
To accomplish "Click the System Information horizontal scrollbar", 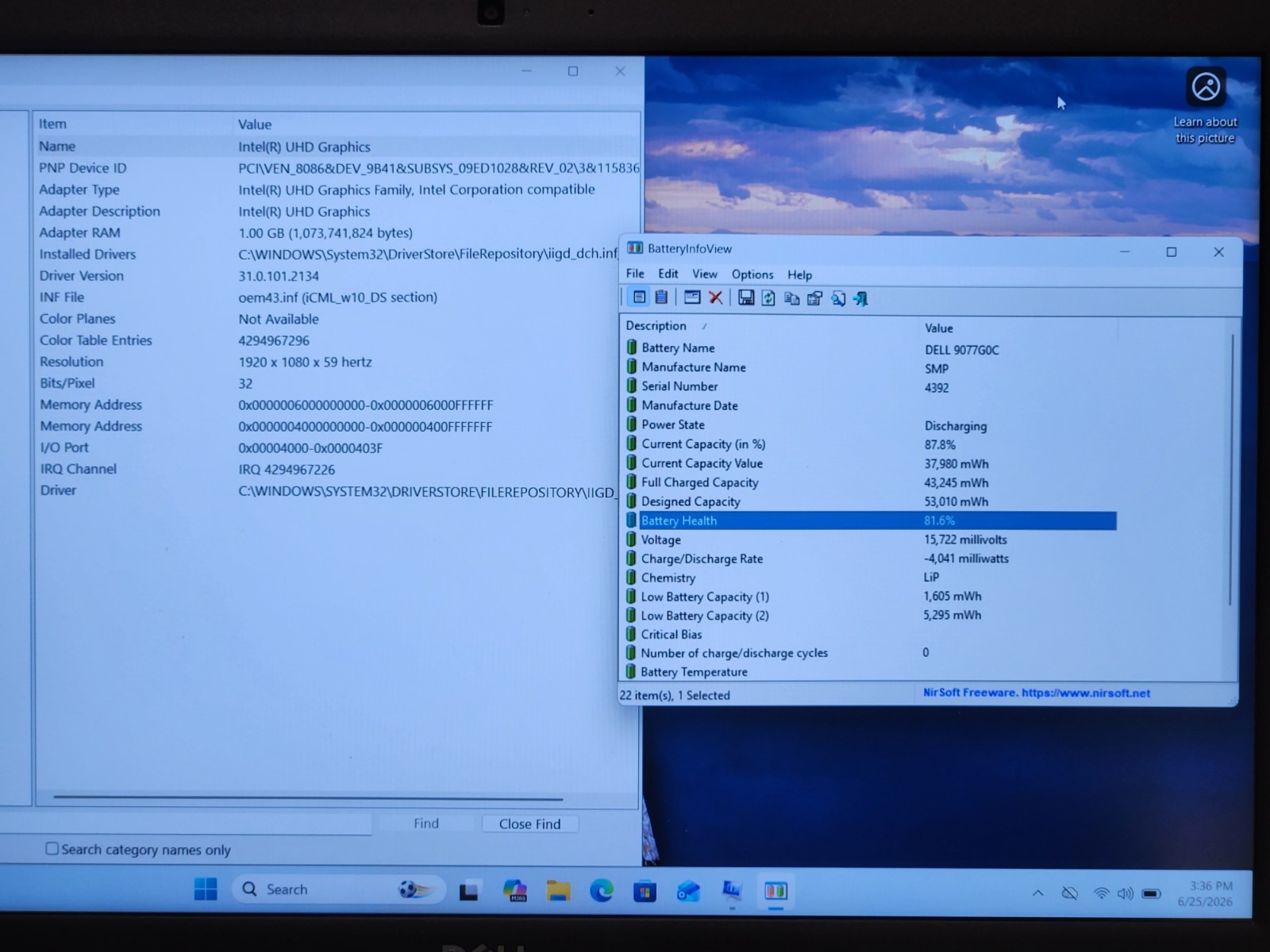I will [x=308, y=797].
